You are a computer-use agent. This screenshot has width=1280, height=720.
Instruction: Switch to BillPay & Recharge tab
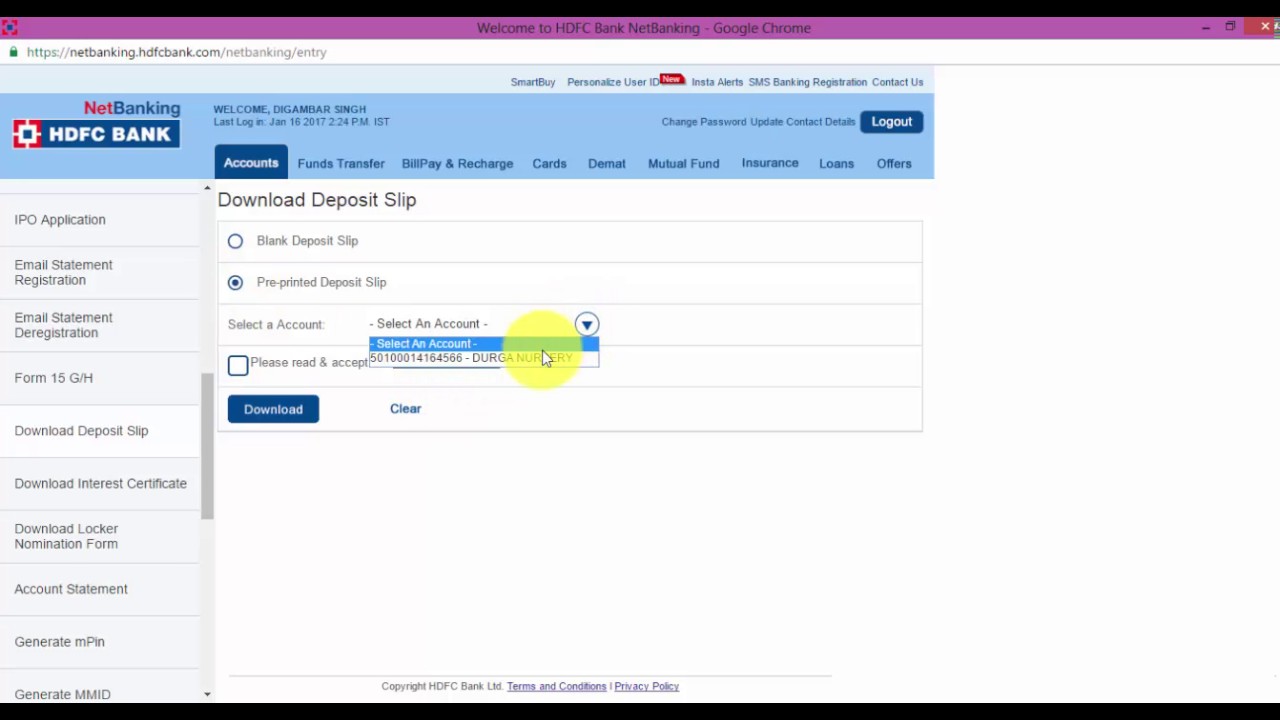(457, 164)
